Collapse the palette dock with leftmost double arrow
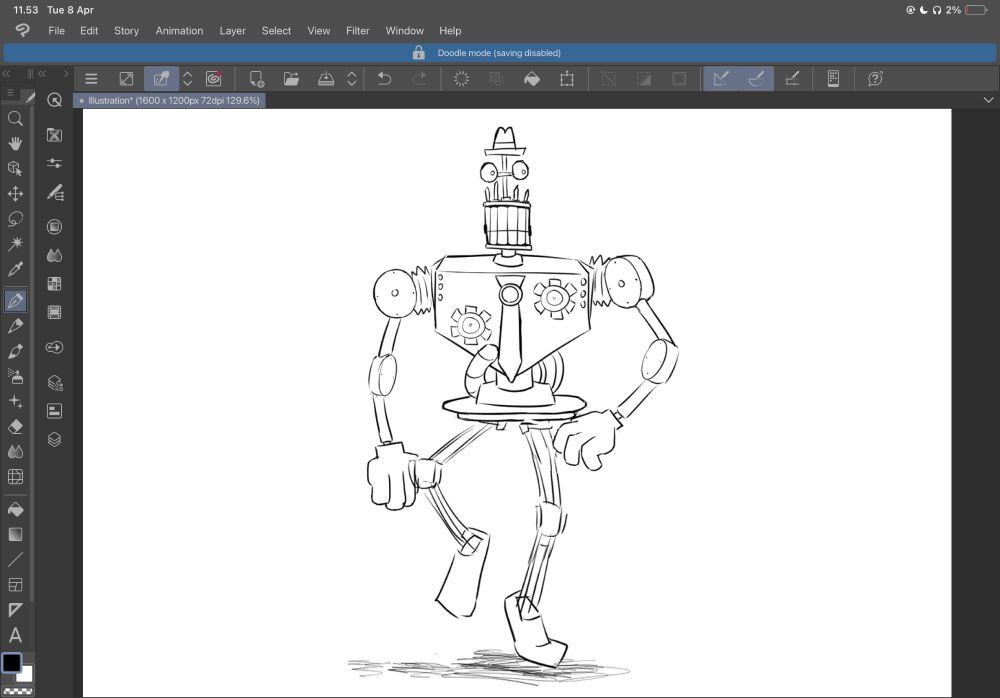Image resolution: width=1000 pixels, height=698 pixels. pyautogui.click(x=6, y=73)
